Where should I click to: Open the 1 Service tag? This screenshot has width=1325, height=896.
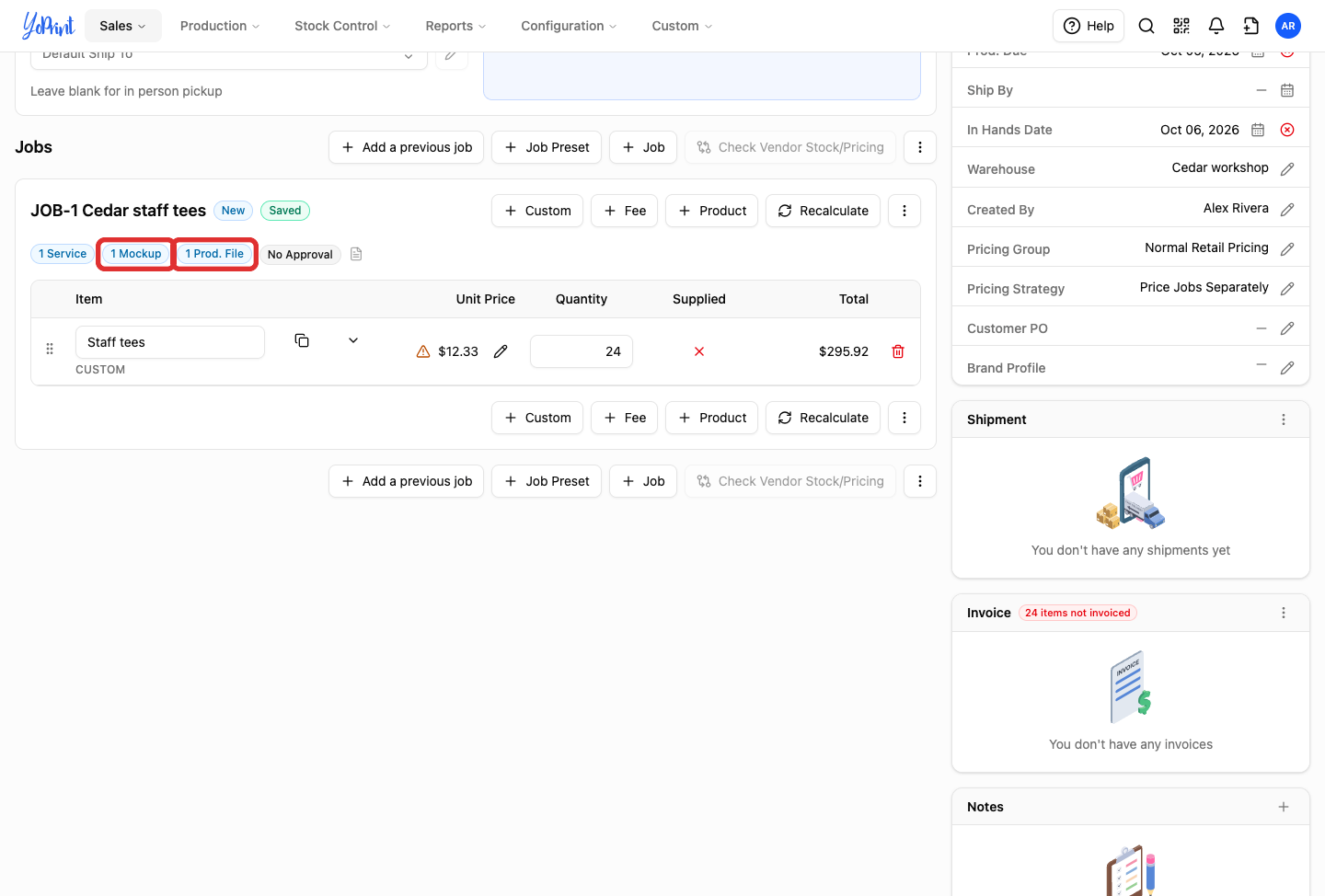click(x=63, y=254)
